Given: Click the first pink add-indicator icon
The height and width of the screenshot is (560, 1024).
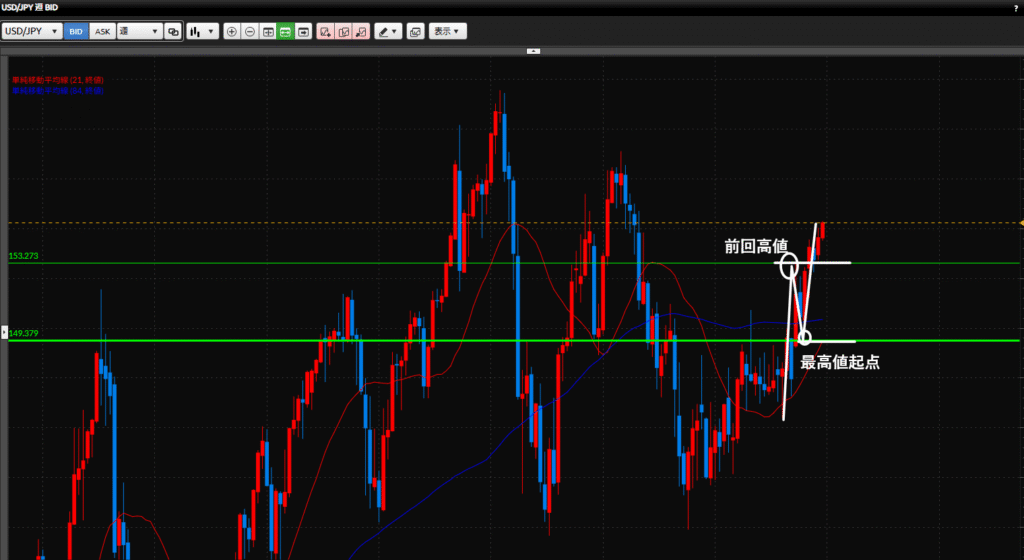Looking at the screenshot, I should tap(325, 31).
